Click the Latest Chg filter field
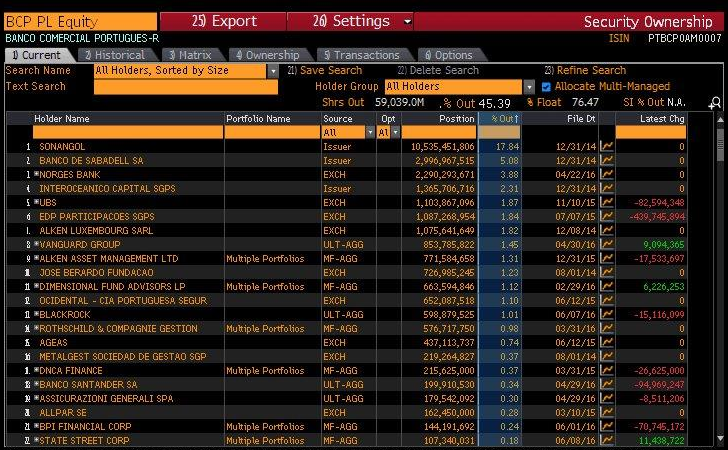 (650, 132)
